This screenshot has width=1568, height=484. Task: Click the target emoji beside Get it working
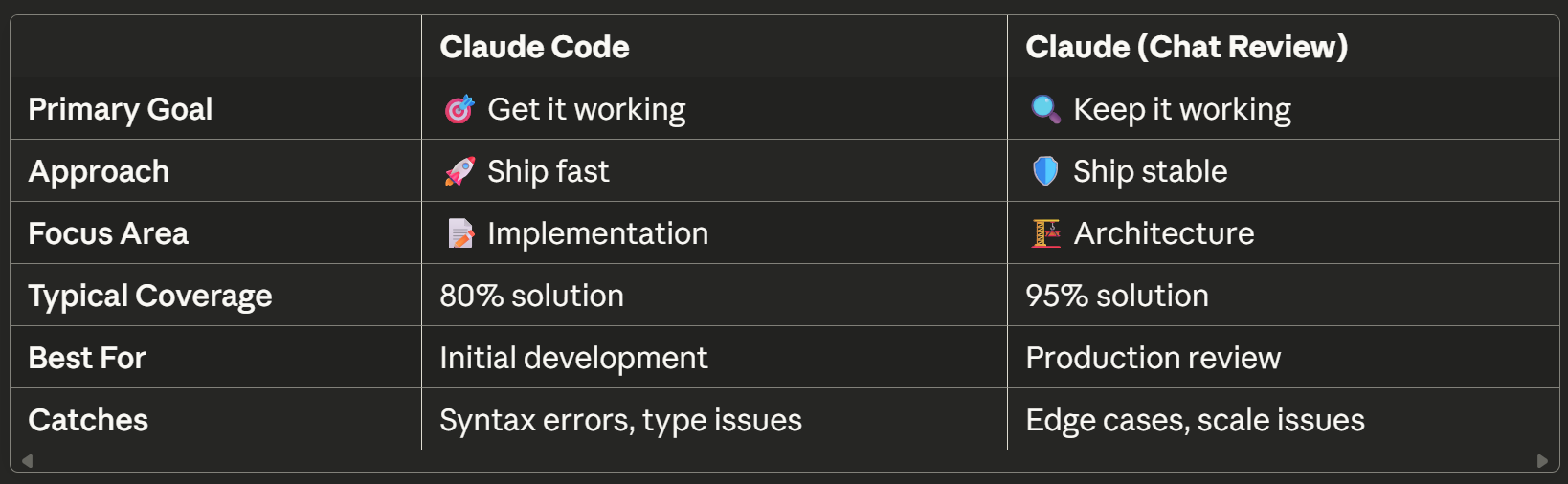[459, 110]
